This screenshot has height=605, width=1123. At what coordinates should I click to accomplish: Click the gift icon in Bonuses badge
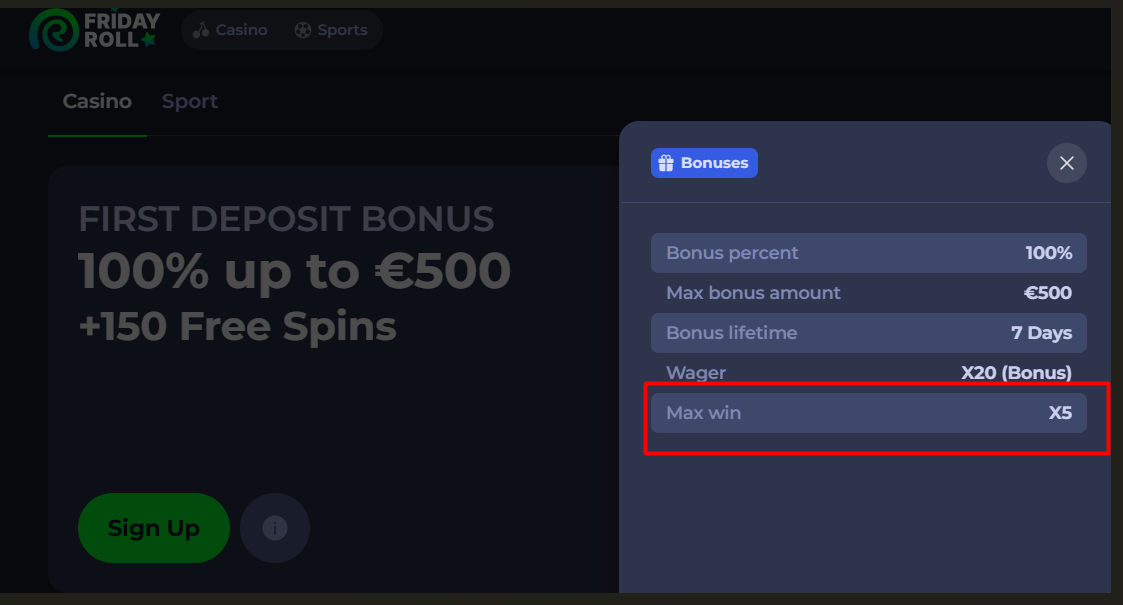[x=666, y=163]
